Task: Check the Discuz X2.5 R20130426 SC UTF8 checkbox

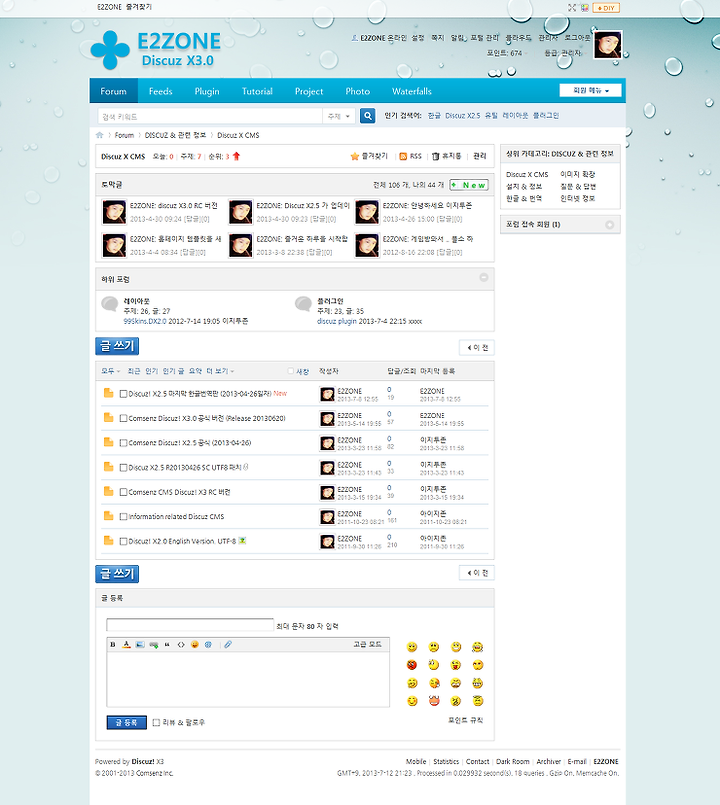Action: [x=123, y=468]
